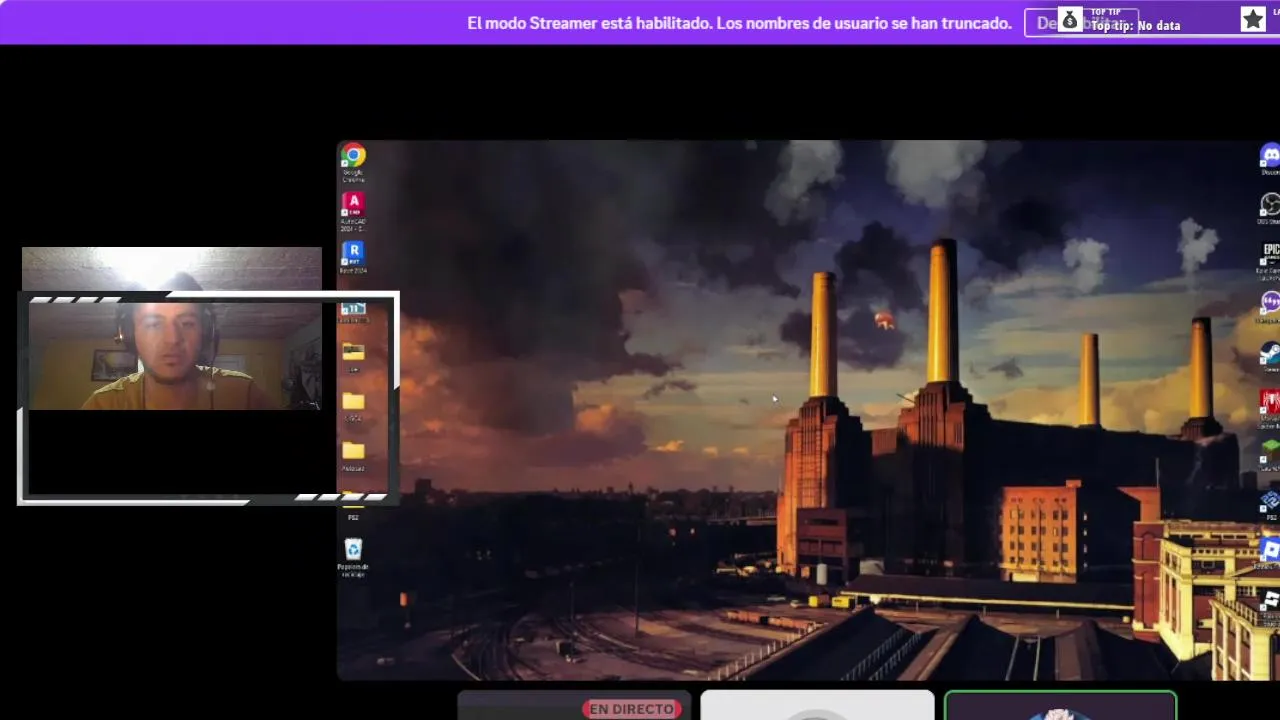Open purple round Streamlabs-style icon
The height and width of the screenshot is (720, 1280).
click(x=1270, y=305)
